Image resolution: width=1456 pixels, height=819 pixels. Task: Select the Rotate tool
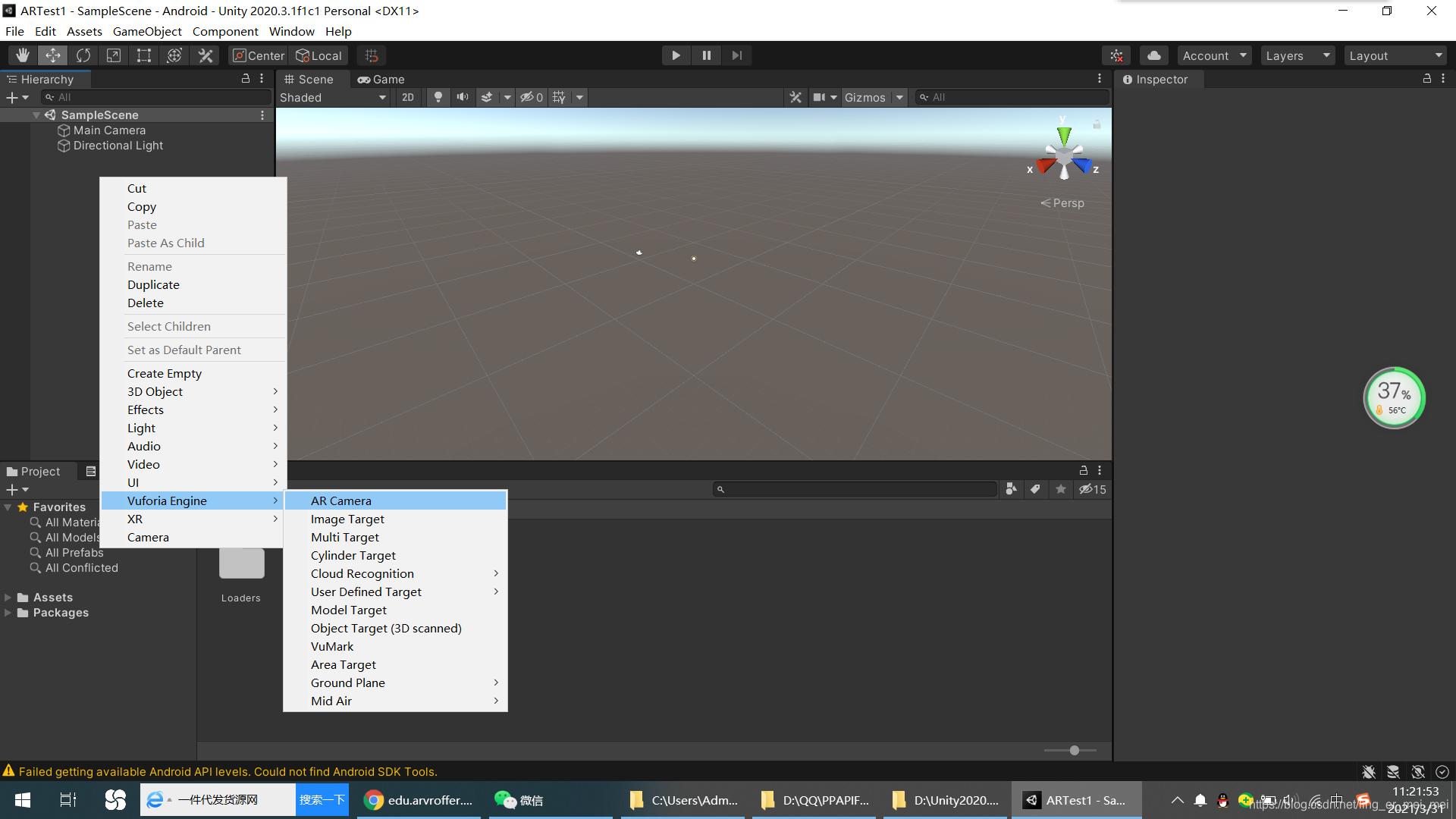point(83,55)
